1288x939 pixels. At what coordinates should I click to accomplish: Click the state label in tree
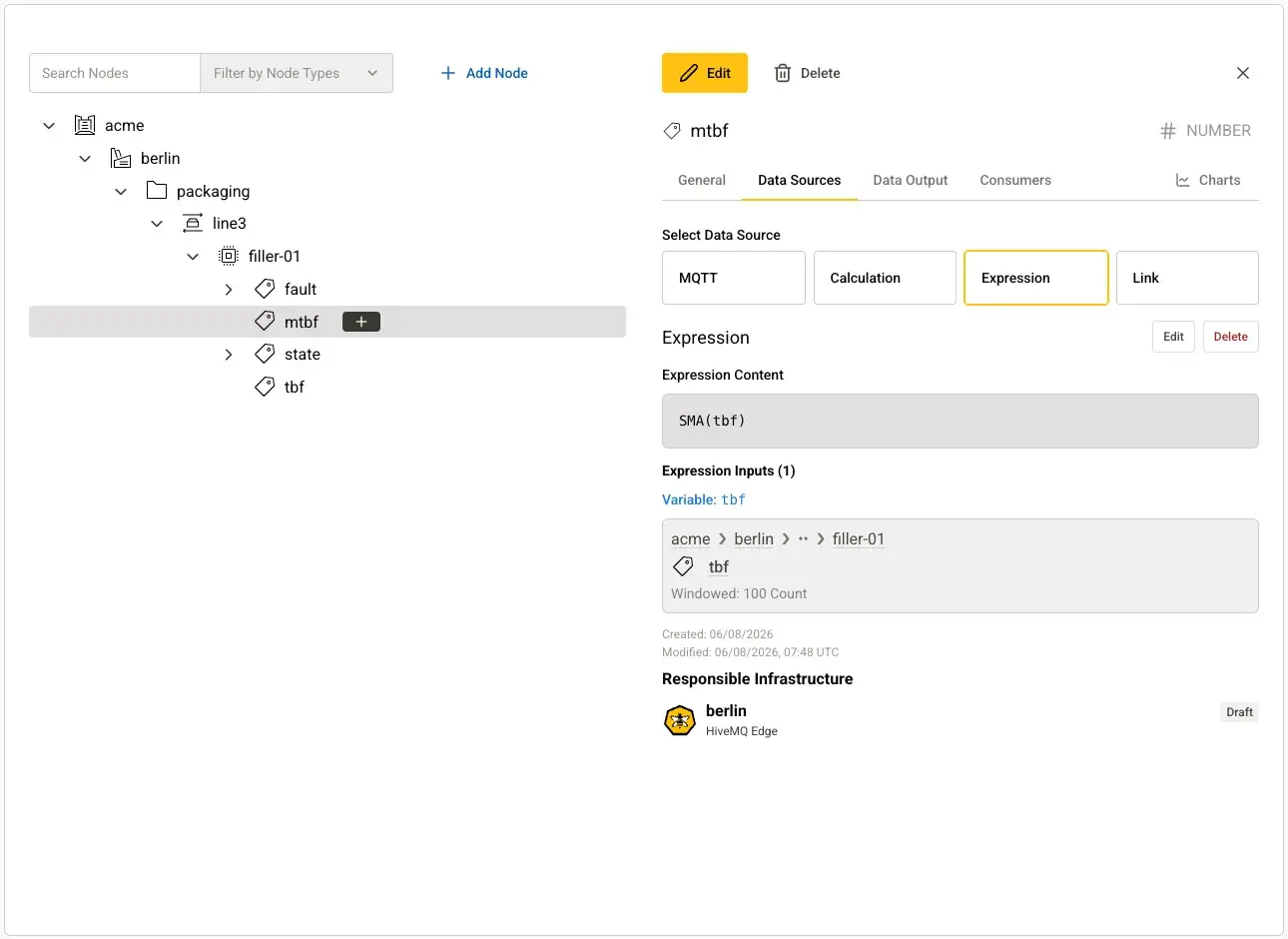[x=303, y=354]
